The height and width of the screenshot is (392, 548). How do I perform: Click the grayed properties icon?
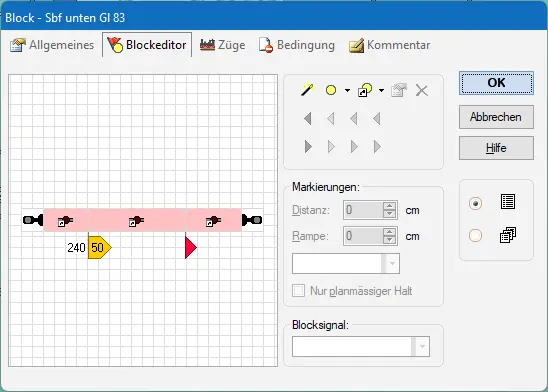coord(399,90)
